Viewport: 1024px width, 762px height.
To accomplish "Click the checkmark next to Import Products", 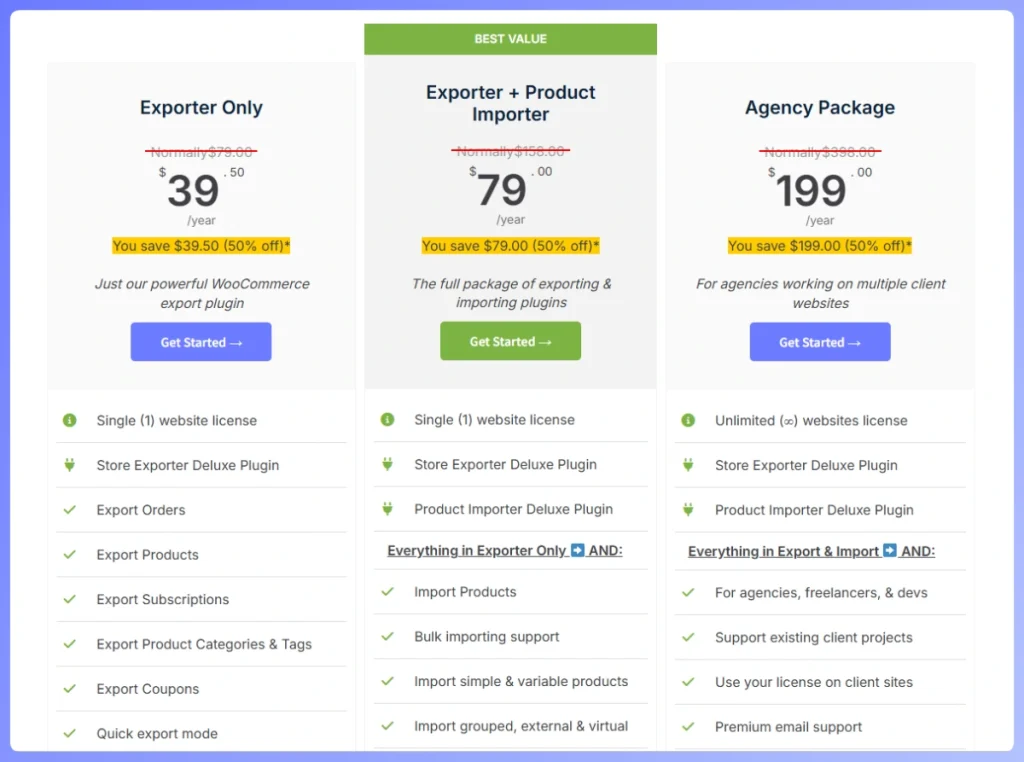I will point(387,592).
